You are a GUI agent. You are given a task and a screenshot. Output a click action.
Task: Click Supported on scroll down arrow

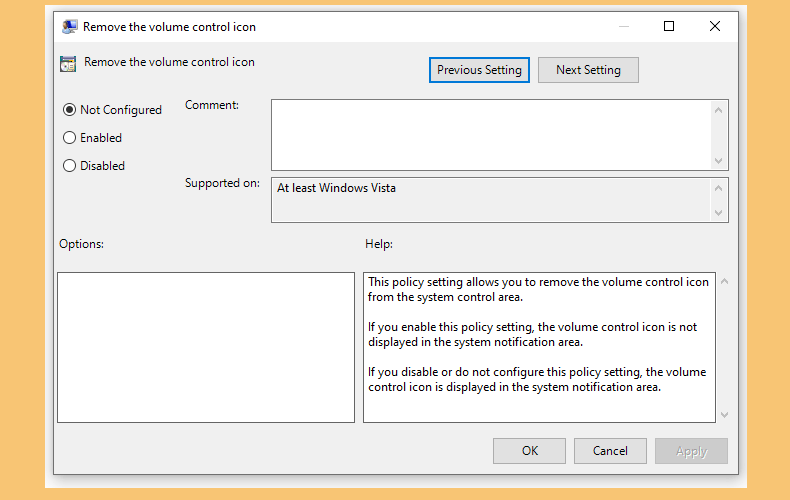coord(718,213)
